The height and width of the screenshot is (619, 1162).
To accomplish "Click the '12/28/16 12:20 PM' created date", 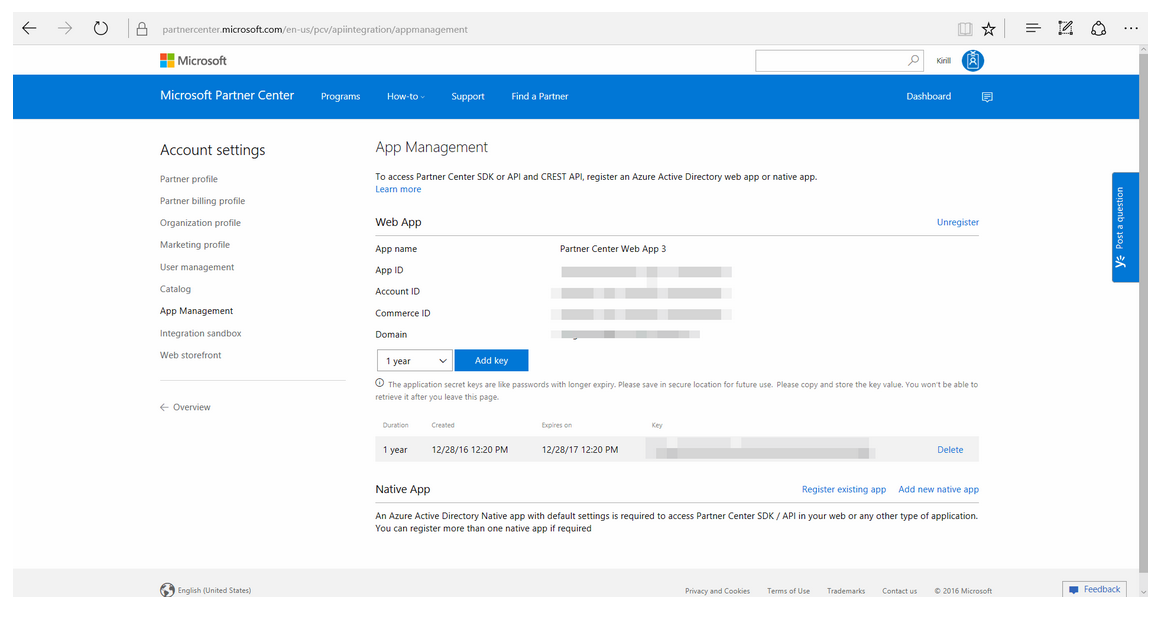I will point(470,449).
